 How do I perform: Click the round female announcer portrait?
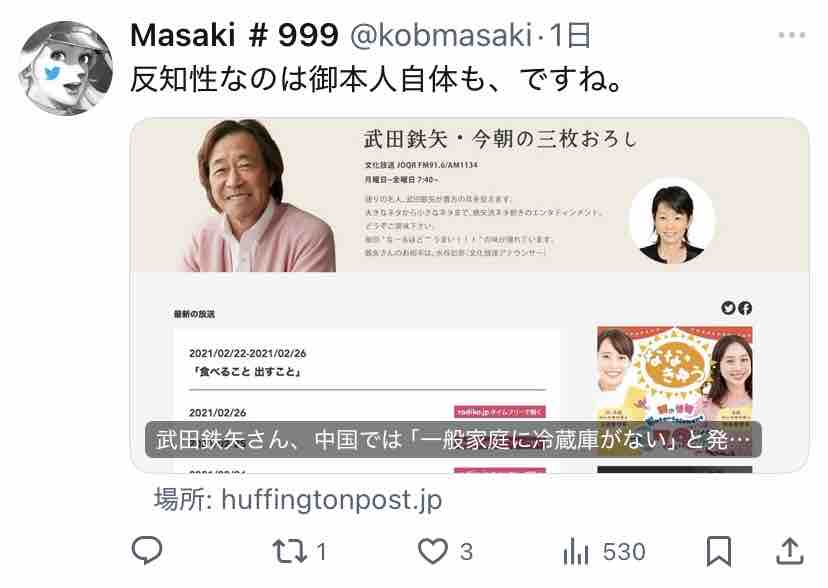pos(672,221)
